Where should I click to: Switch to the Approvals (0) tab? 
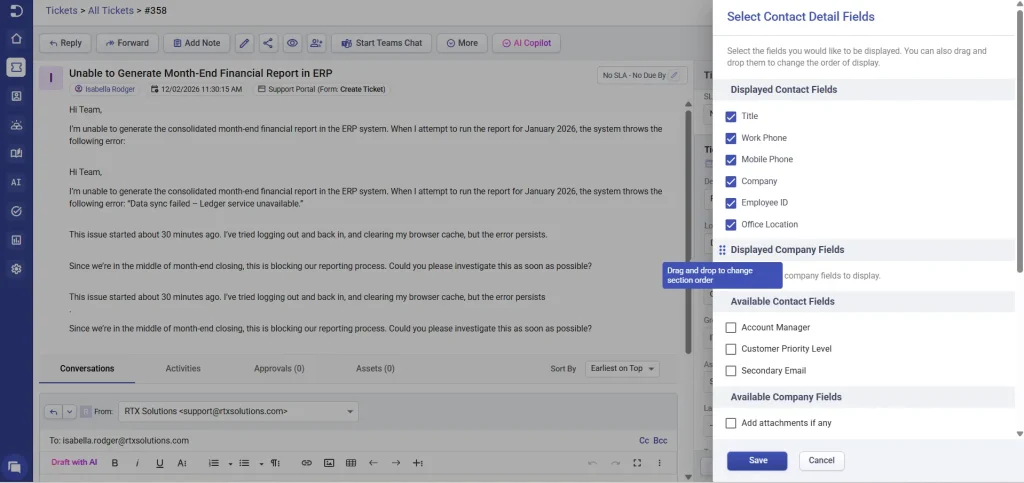pyautogui.click(x=279, y=369)
